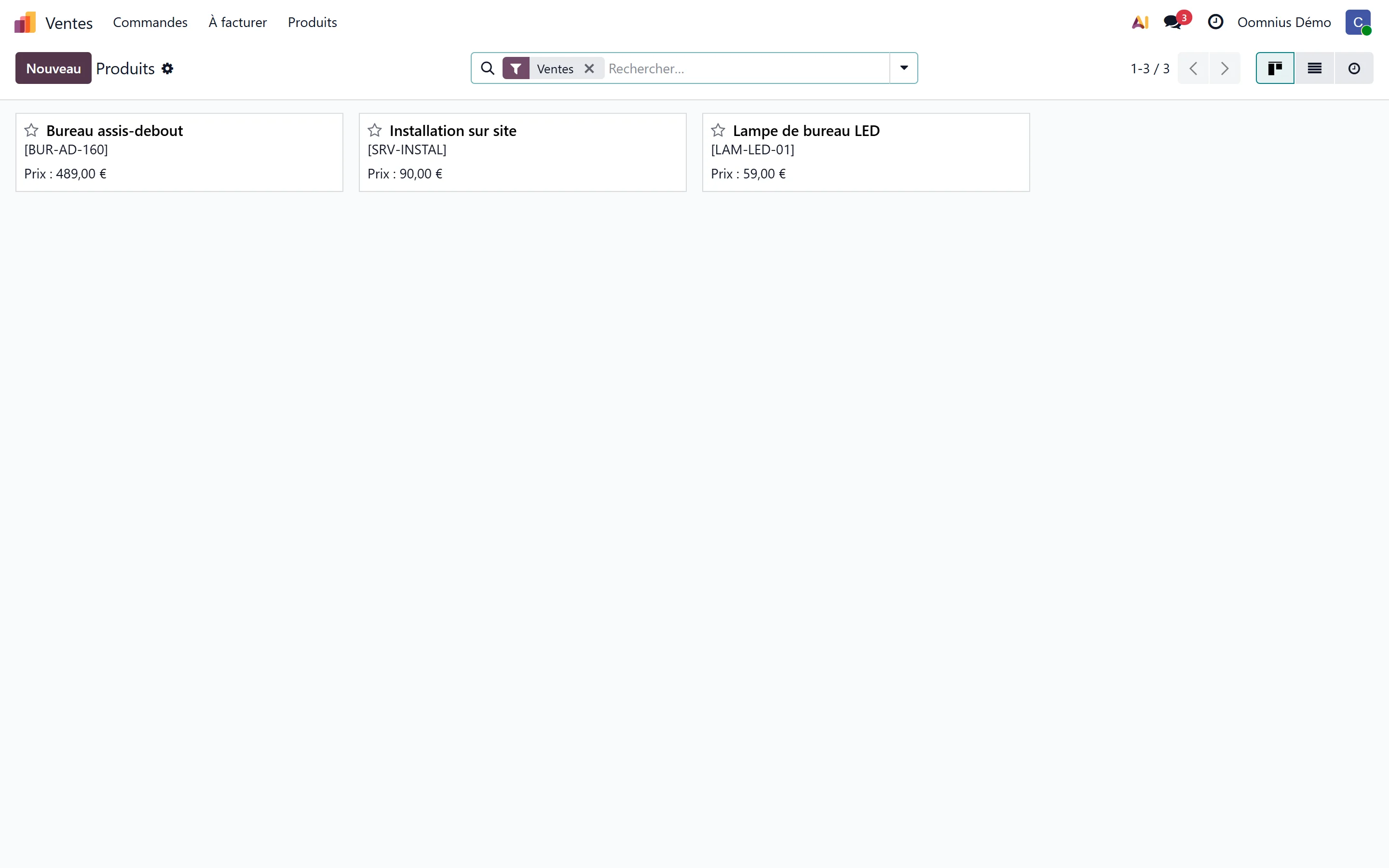Image resolution: width=1389 pixels, height=868 pixels.
Task: Click the search magnifier icon
Action: (x=487, y=68)
